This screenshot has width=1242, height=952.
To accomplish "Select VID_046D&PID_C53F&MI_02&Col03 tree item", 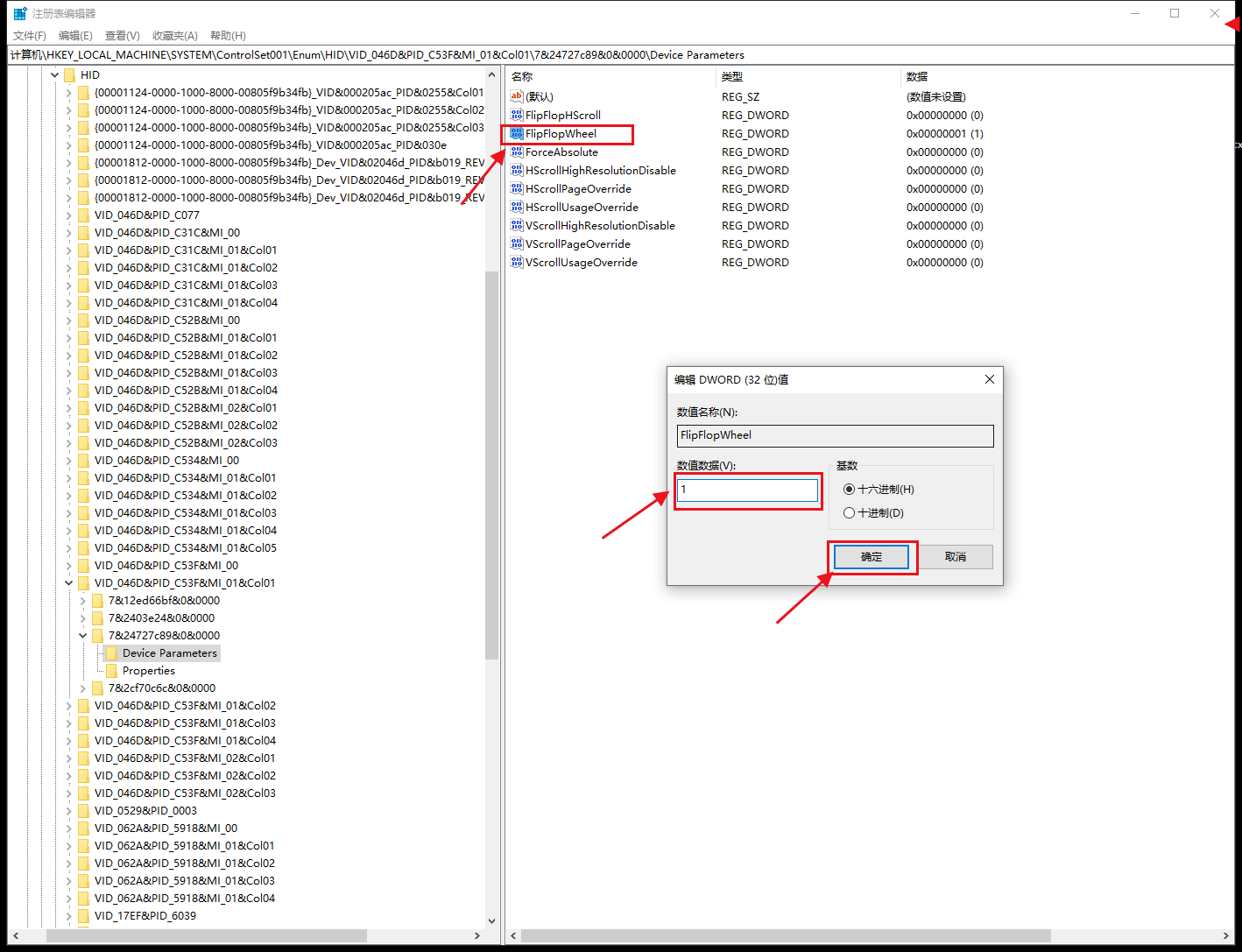I will 185,793.
